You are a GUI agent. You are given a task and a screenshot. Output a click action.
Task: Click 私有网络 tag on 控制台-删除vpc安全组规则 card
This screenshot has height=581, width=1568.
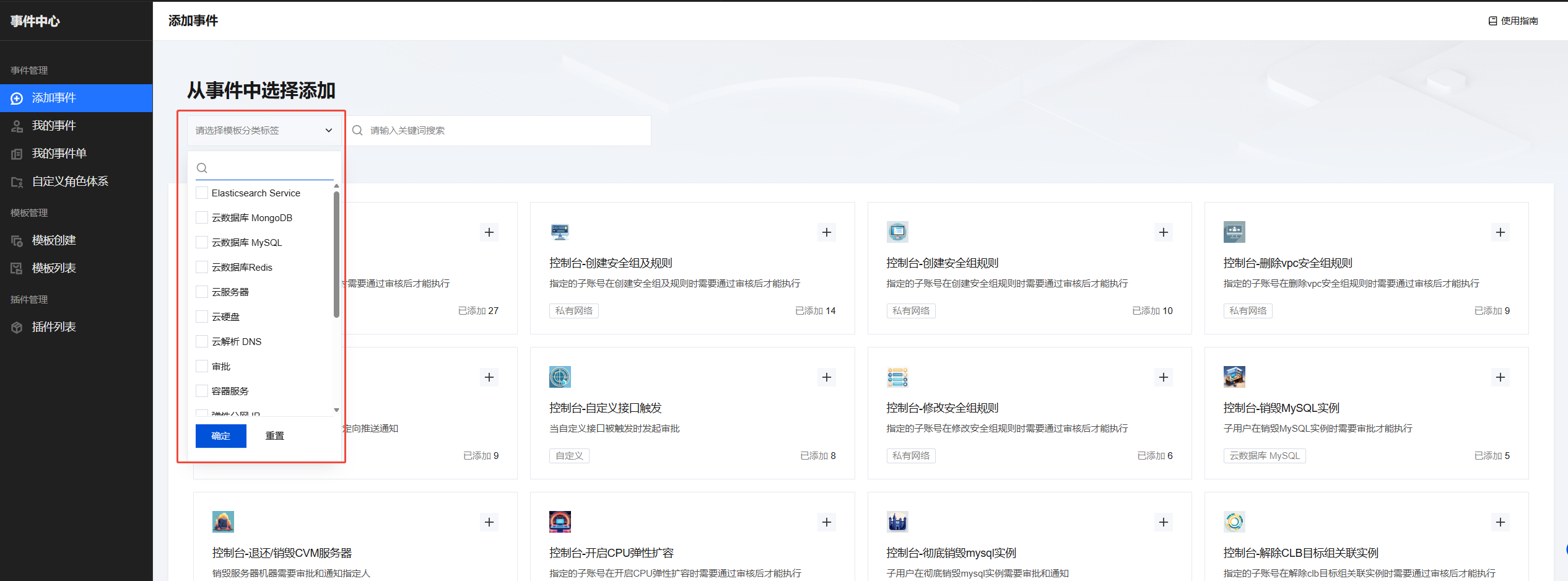[x=1248, y=311]
